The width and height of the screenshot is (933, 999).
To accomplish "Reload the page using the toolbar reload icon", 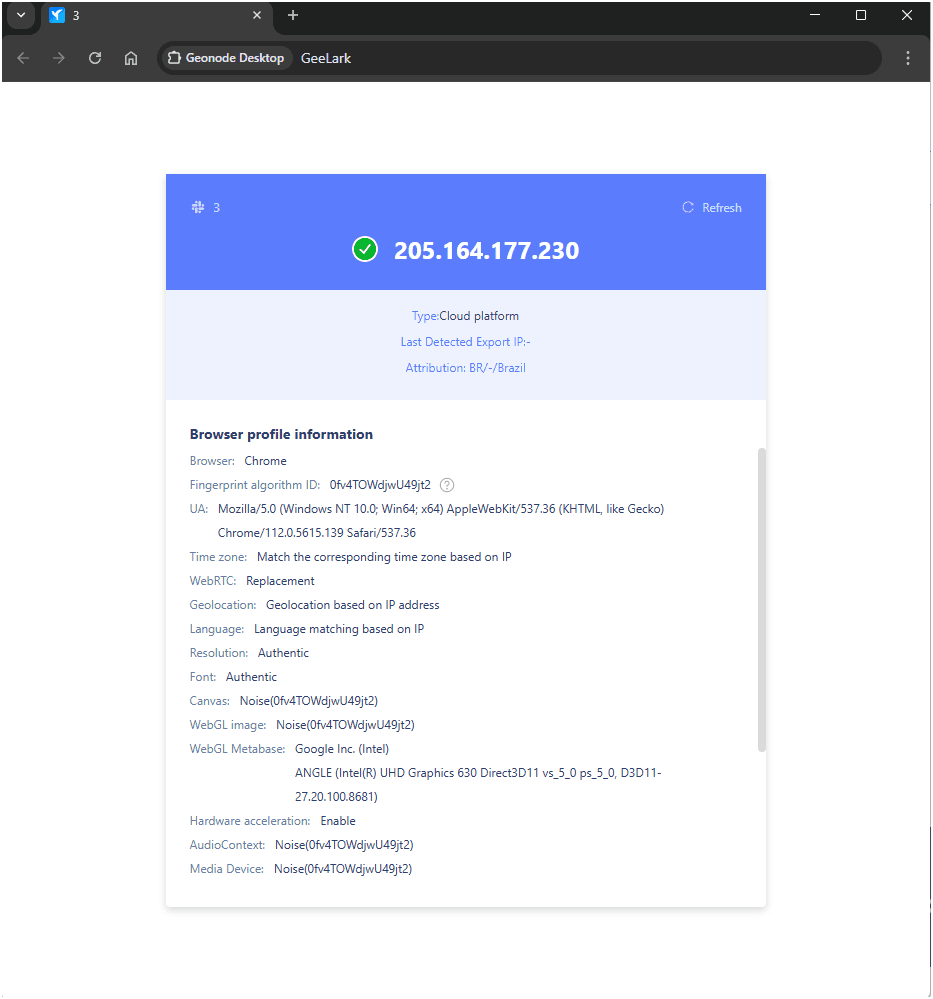I will click(95, 58).
